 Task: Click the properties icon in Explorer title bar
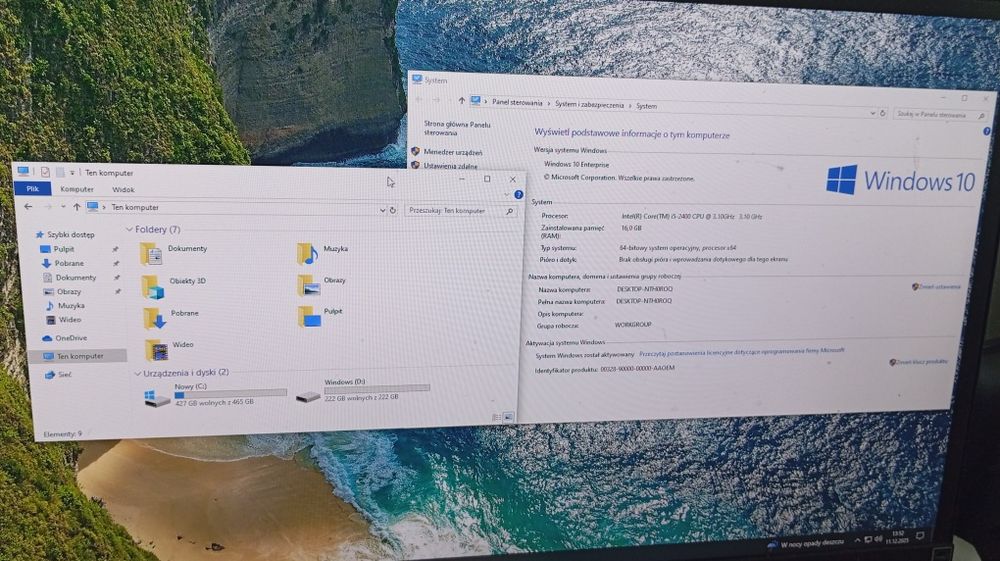point(45,172)
